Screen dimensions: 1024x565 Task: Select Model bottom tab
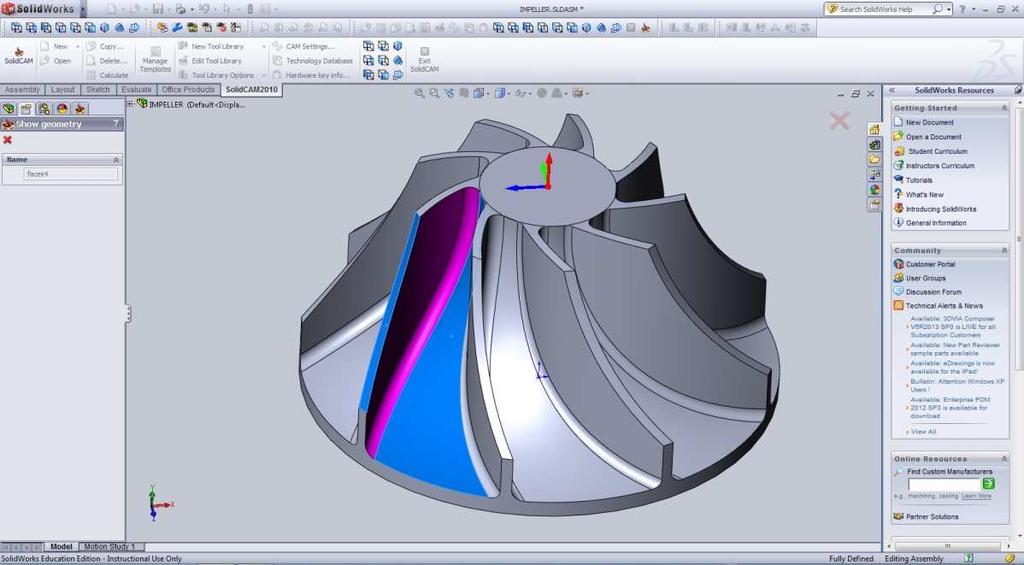tap(61, 547)
